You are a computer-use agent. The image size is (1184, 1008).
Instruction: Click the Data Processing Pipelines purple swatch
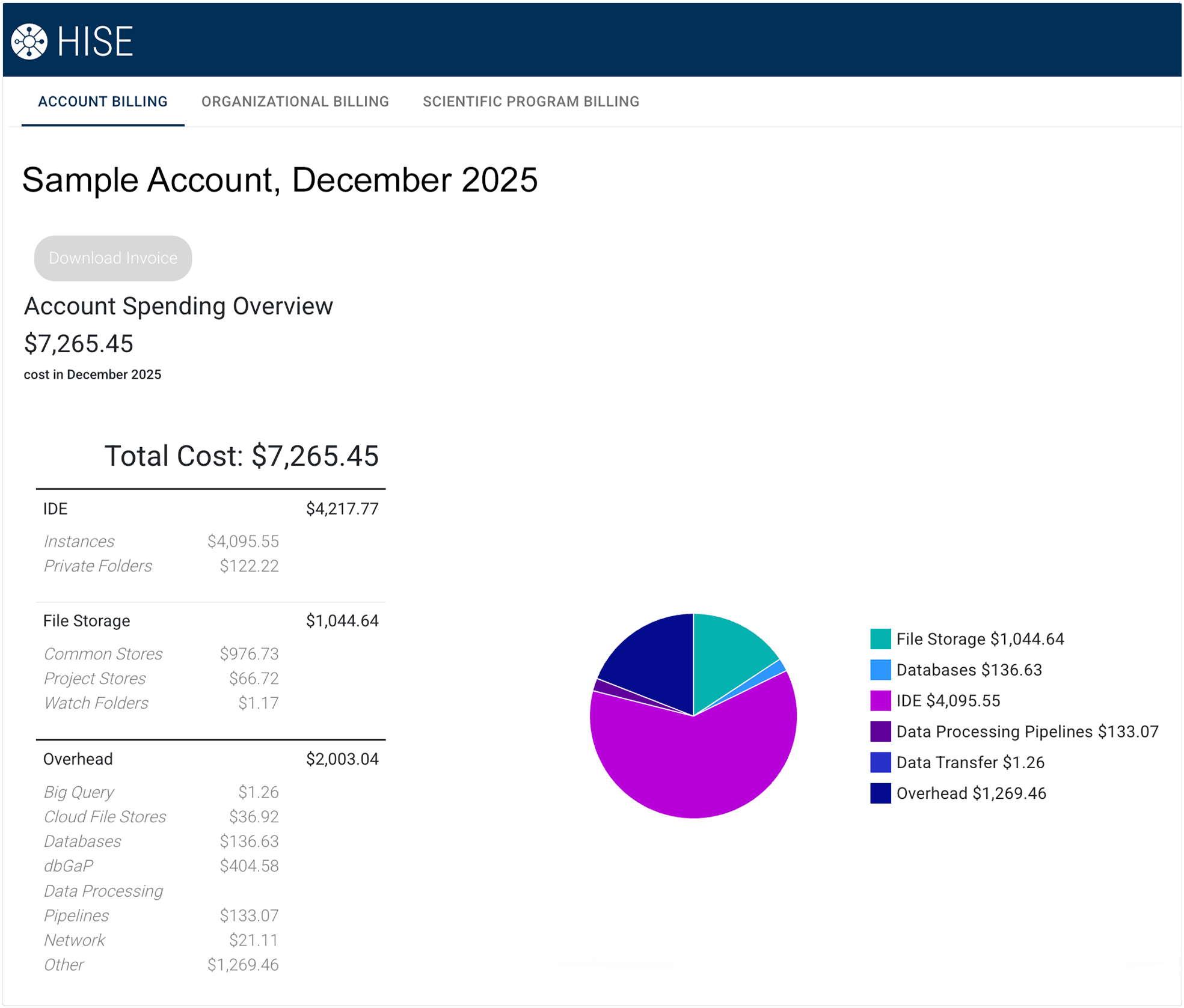click(x=880, y=731)
